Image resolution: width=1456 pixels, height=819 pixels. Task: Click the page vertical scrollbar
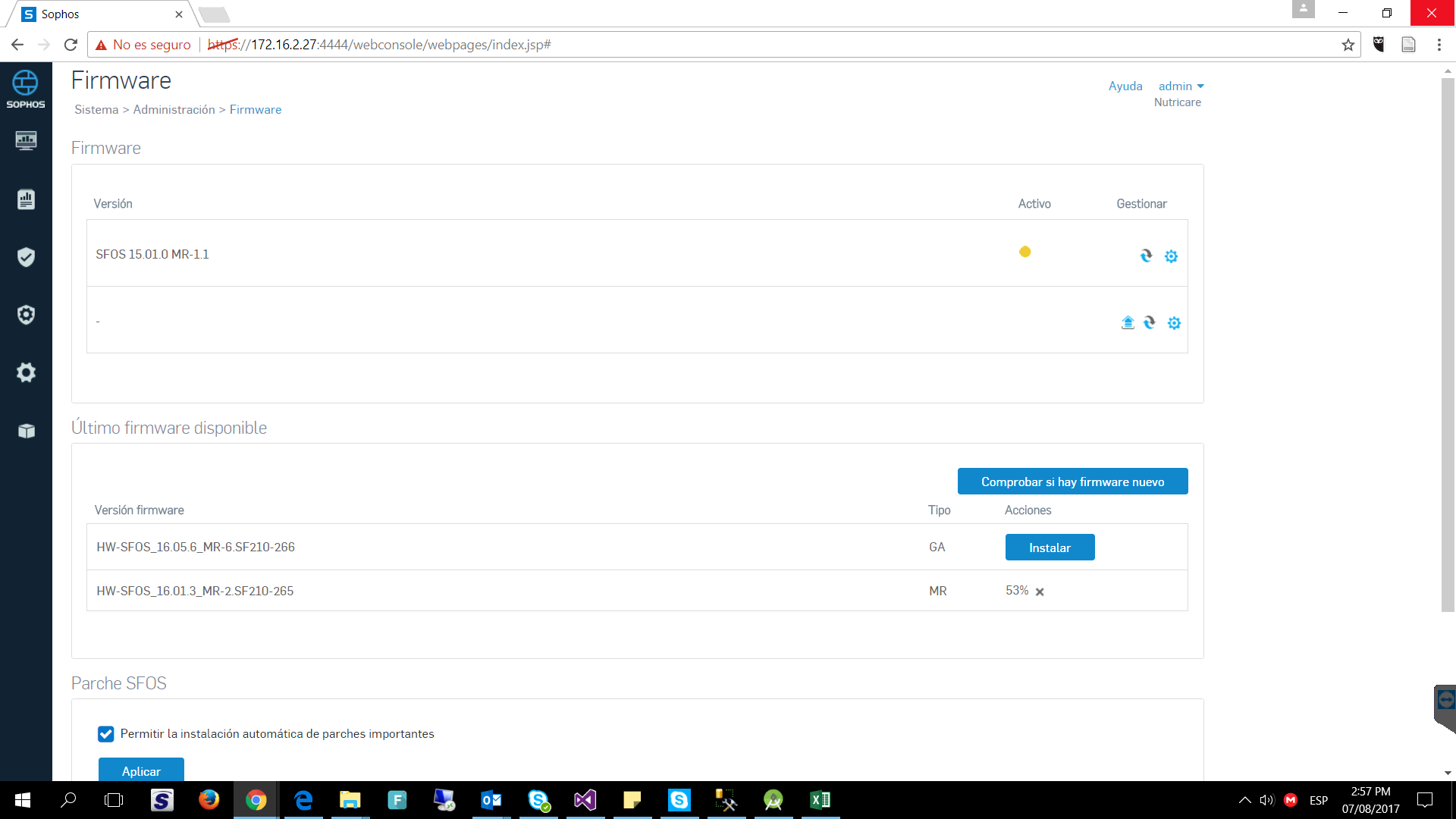click(1448, 345)
